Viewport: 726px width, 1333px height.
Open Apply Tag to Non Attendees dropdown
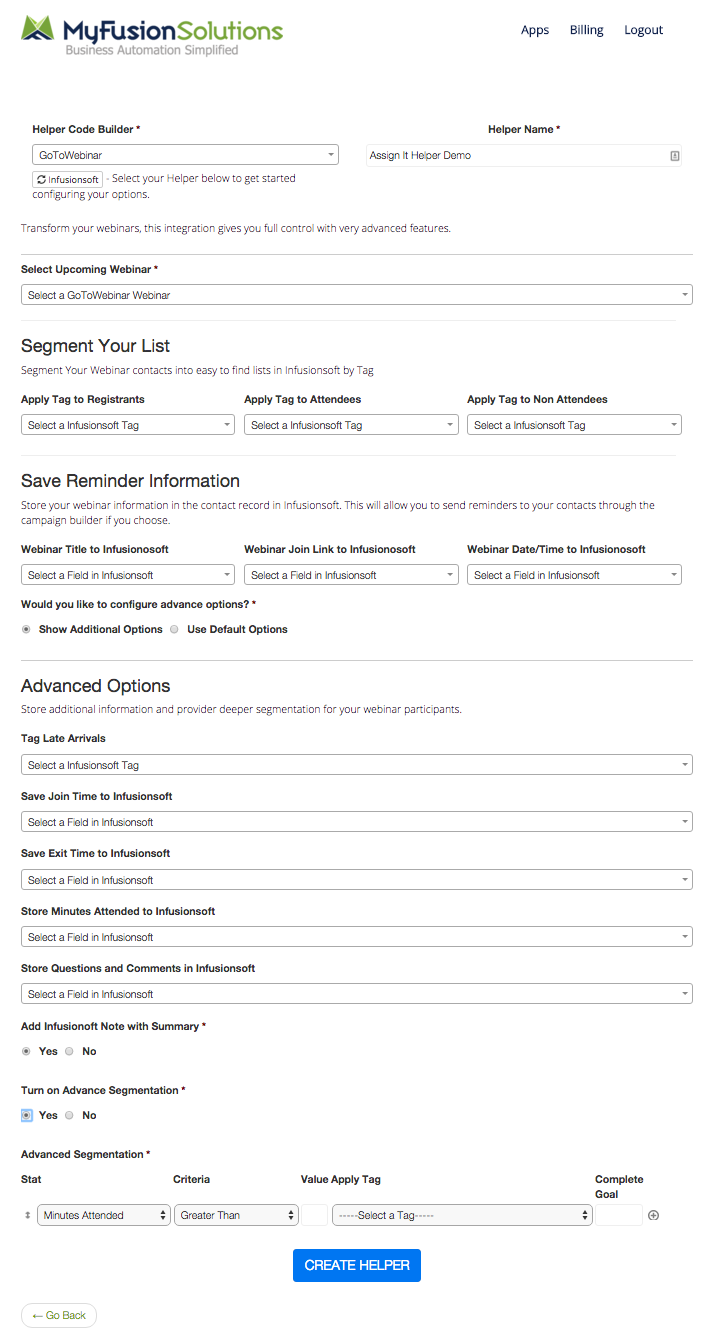pyautogui.click(x=574, y=425)
